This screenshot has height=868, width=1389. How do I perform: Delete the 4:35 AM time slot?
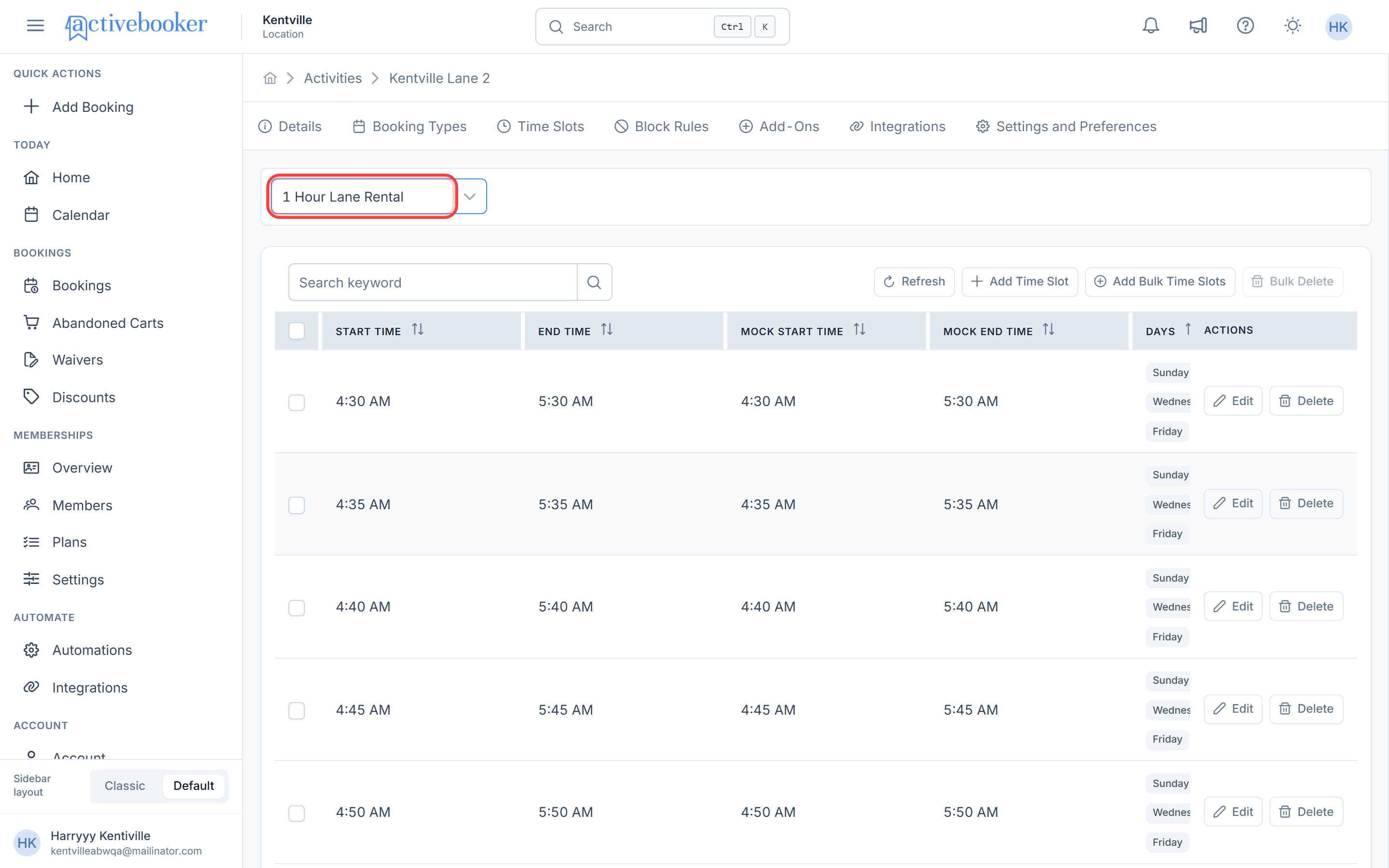click(x=1307, y=503)
